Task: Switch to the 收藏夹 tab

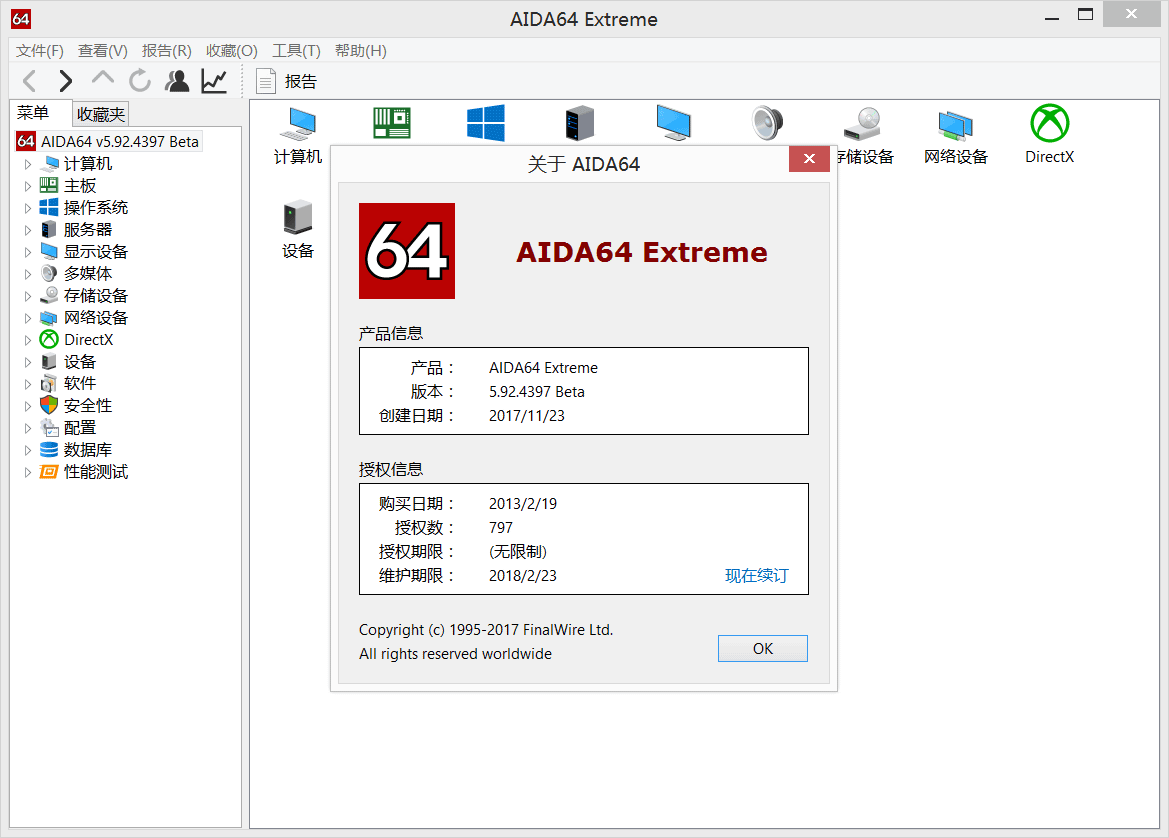Action: [101, 114]
